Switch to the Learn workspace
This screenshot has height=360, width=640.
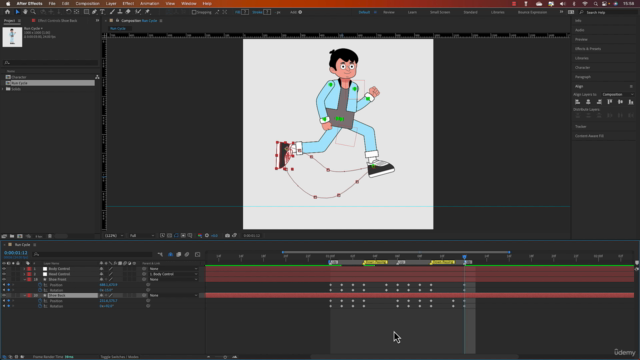click(x=412, y=12)
